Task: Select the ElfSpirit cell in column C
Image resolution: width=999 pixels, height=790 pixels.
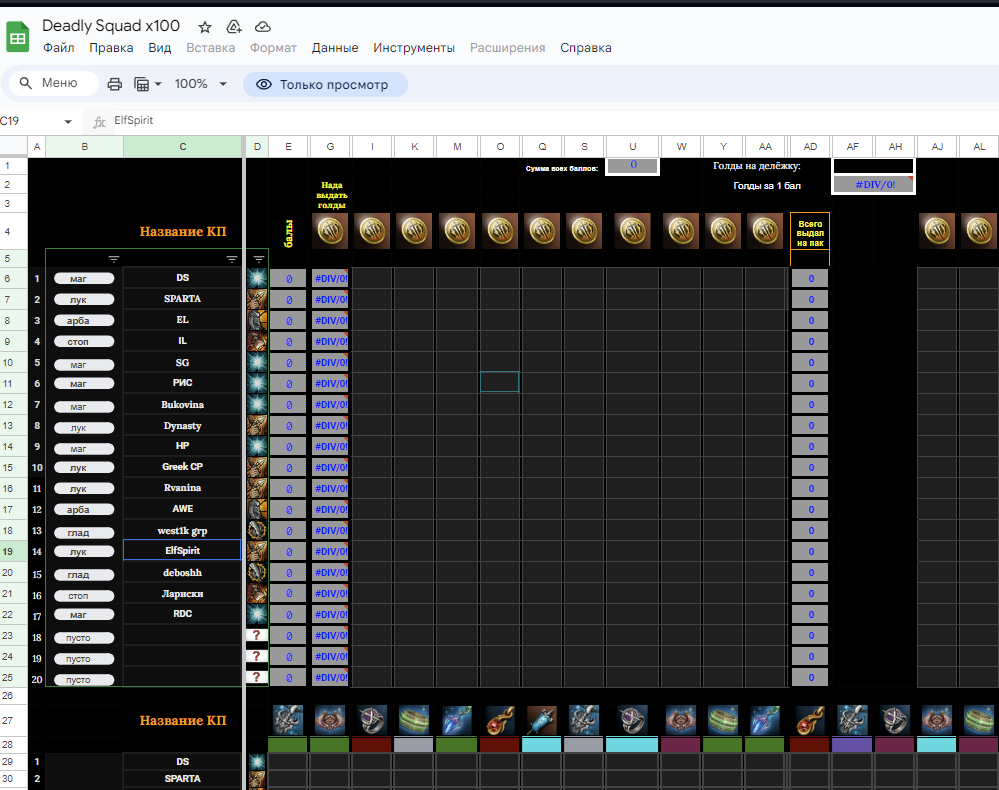Action: [182, 550]
